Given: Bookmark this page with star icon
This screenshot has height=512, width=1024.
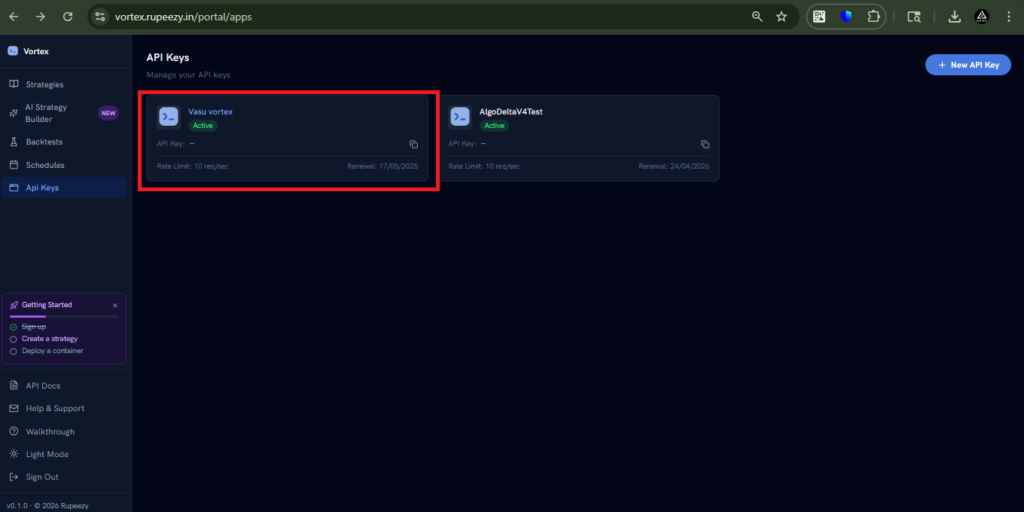Looking at the screenshot, I should (x=781, y=17).
